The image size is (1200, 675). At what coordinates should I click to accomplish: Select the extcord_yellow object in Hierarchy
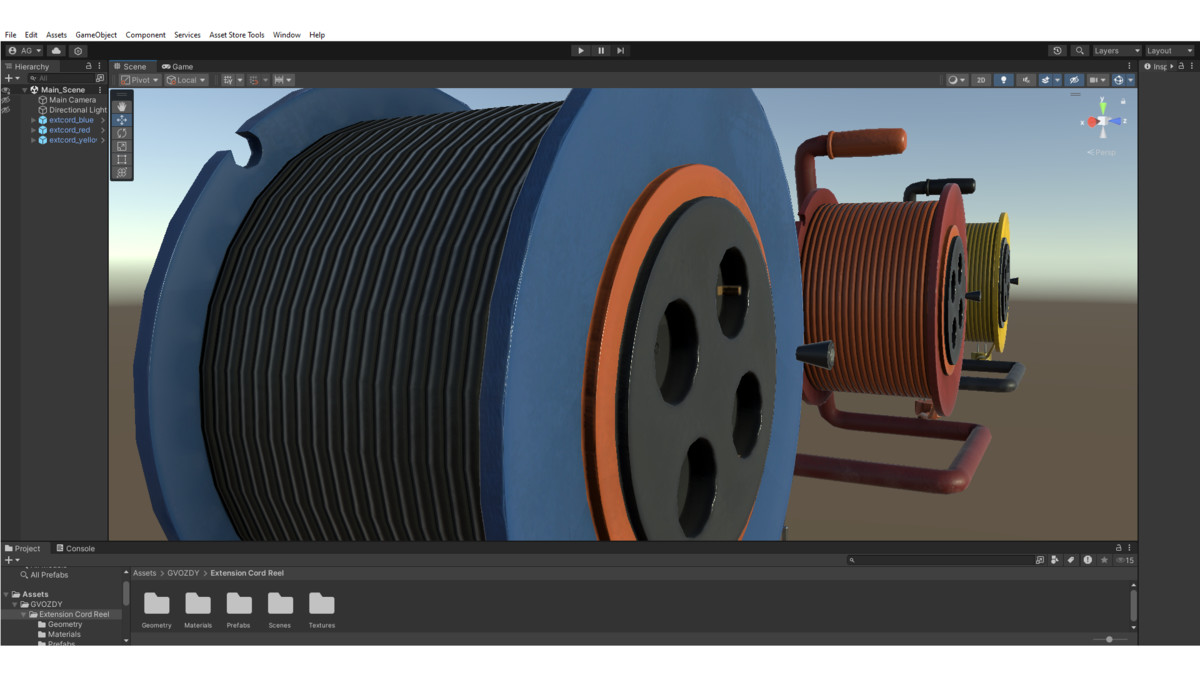(73, 140)
